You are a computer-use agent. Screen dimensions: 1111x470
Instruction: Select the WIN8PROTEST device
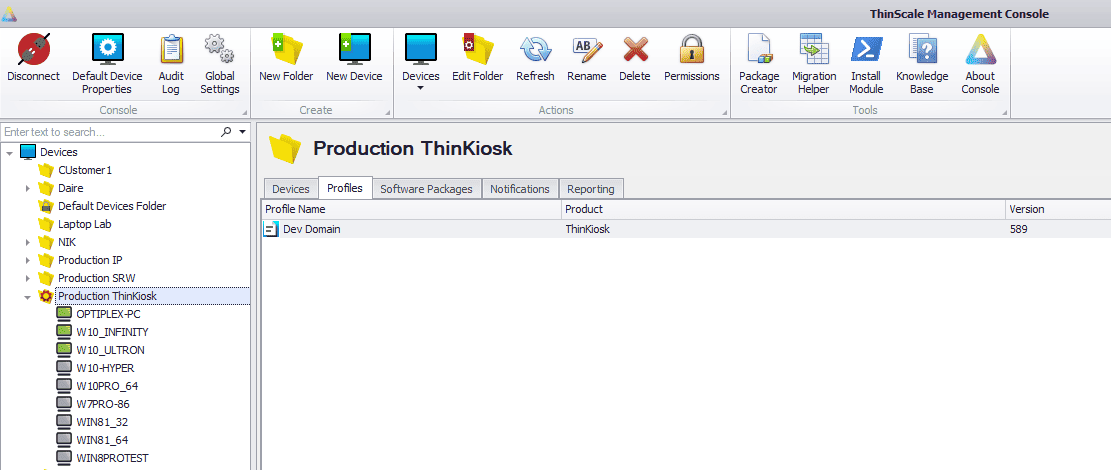click(112, 458)
